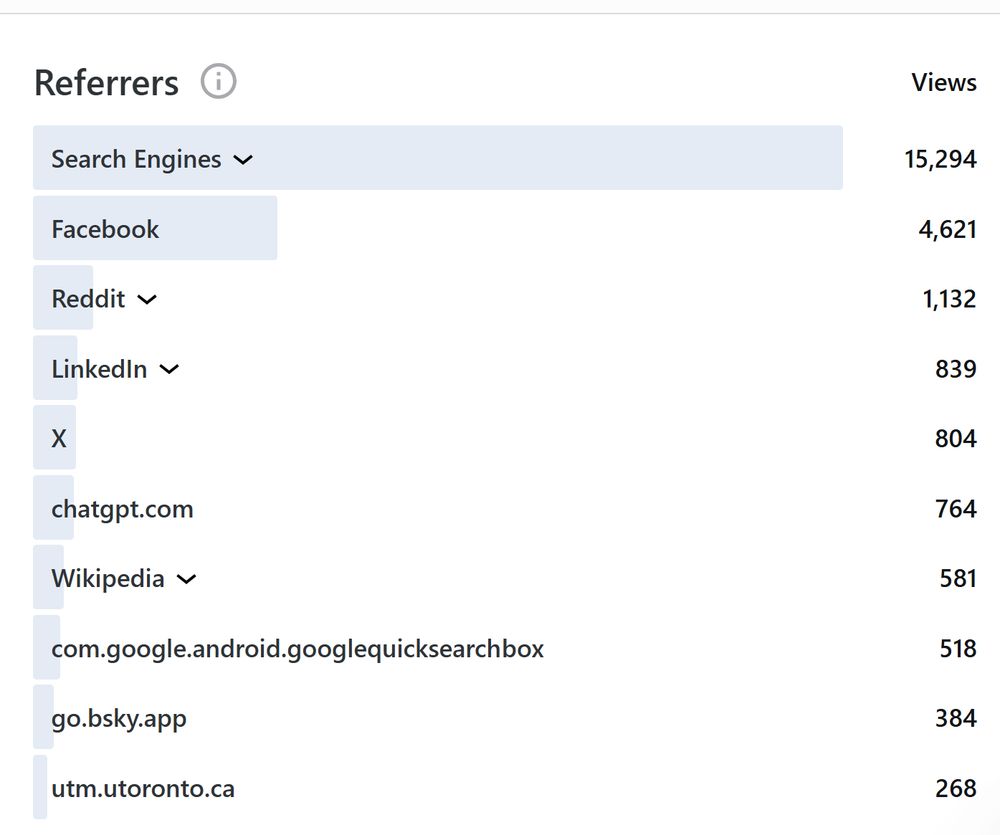Click the Views column header

tap(943, 82)
